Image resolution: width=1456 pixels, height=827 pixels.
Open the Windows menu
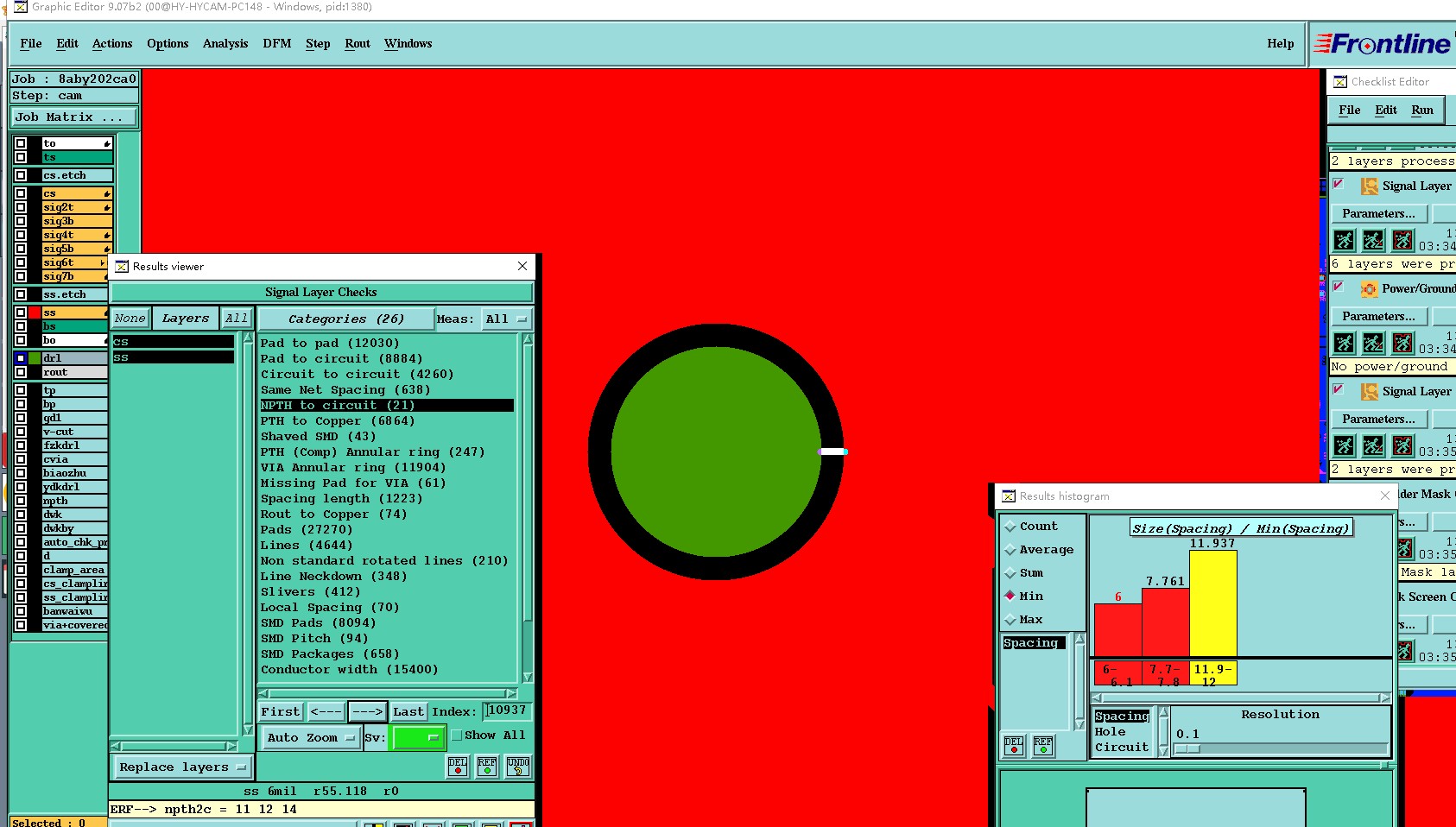[408, 43]
